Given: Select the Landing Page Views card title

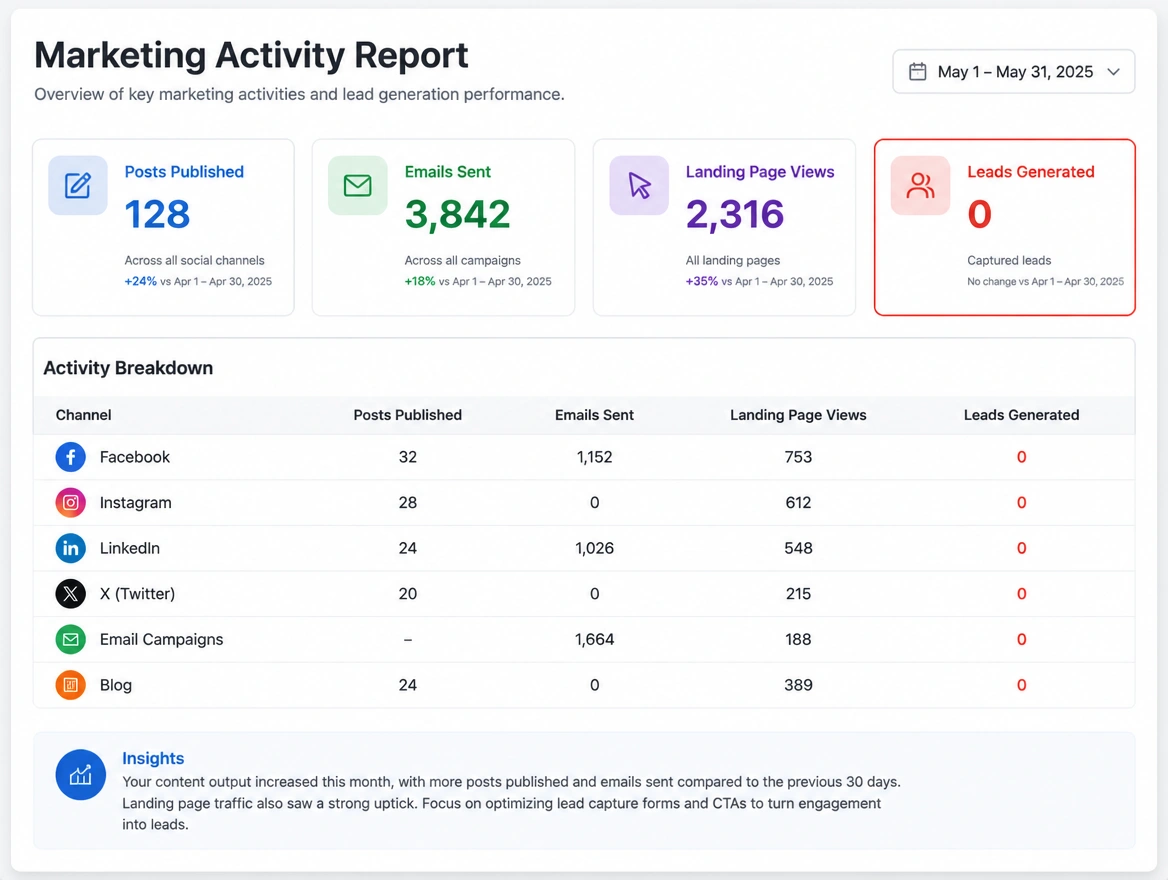Looking at the screenshot, I should coord(760,171).
